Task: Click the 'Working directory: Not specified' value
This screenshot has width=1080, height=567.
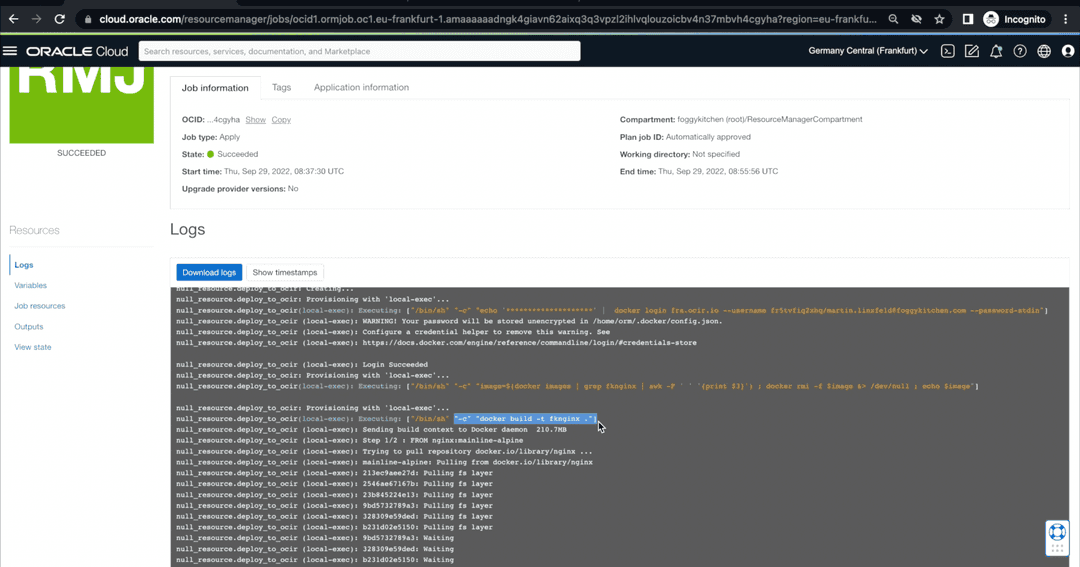Action: 716,154
